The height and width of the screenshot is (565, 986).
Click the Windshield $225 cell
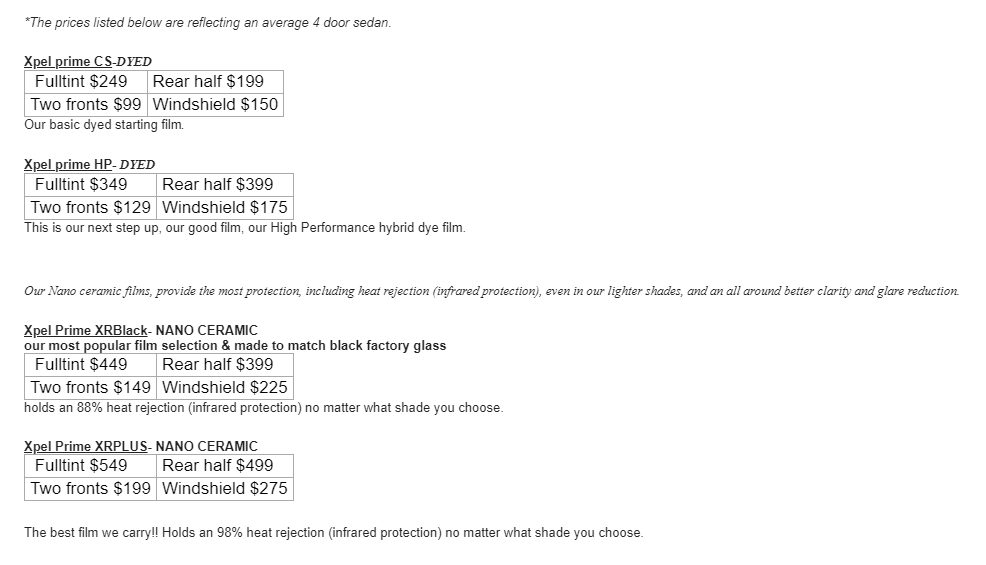coord(224,387)
